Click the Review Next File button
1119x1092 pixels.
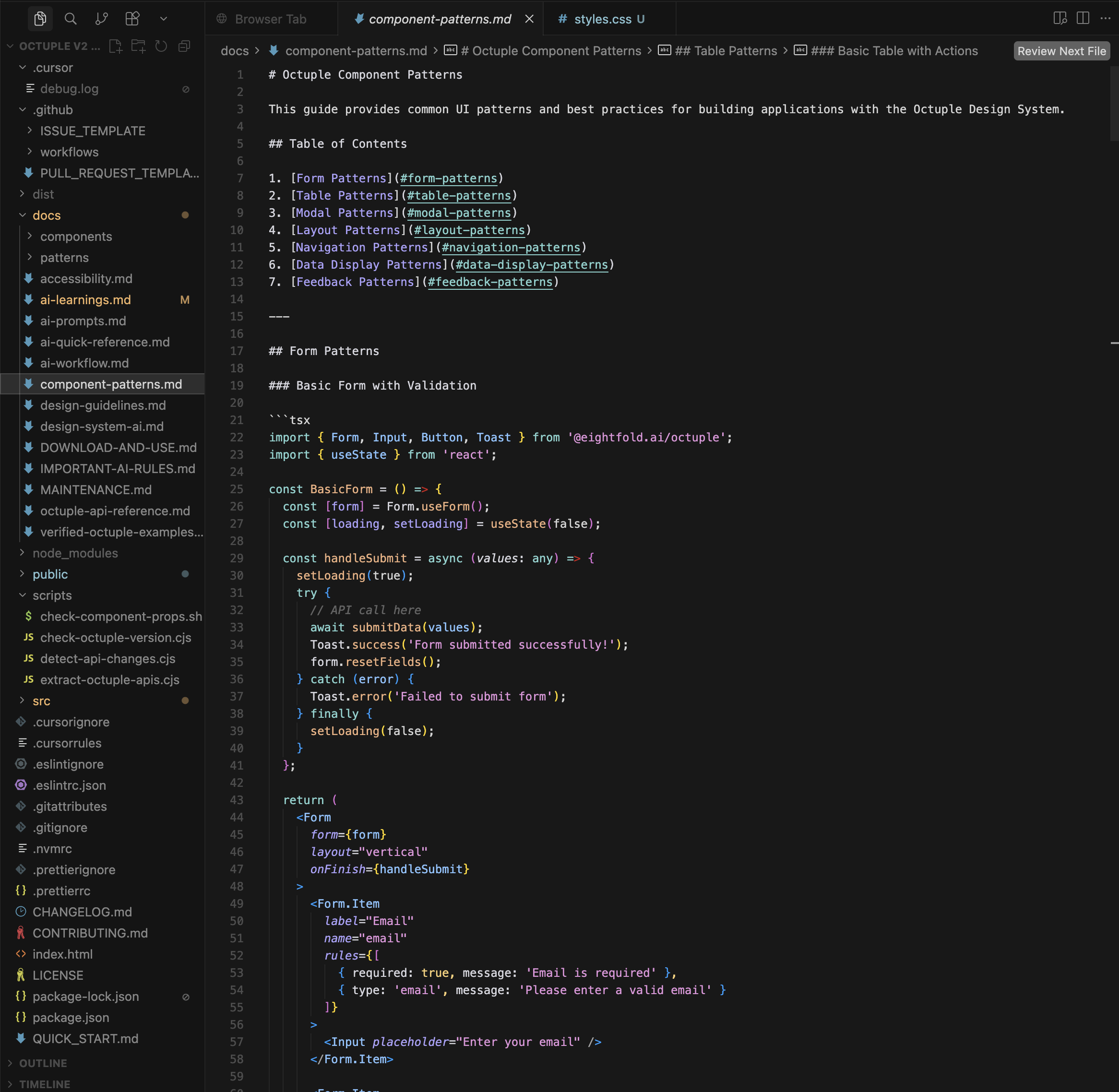1061,50
